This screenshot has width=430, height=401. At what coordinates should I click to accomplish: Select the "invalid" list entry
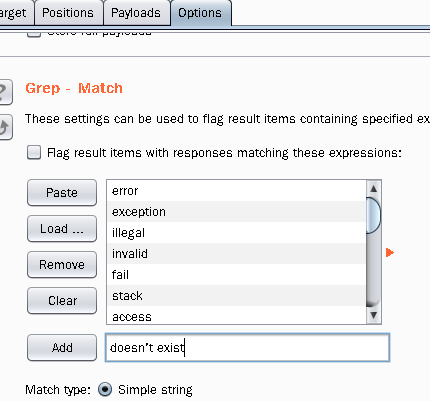click(237, 254)
